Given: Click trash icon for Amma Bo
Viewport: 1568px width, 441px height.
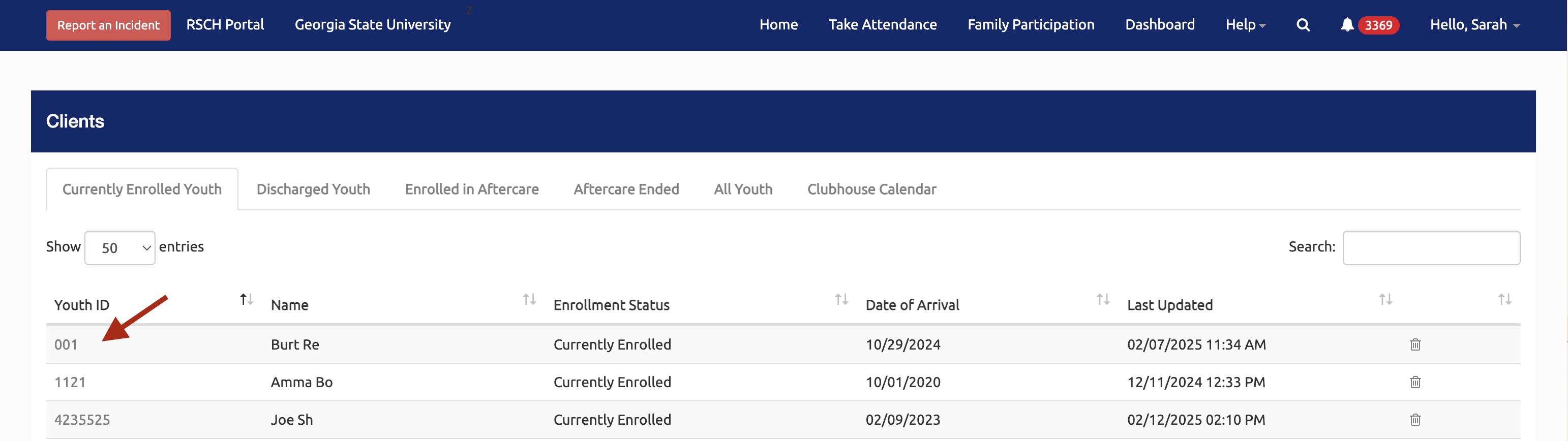Looking at the screenshot, I should (1414, 383).
